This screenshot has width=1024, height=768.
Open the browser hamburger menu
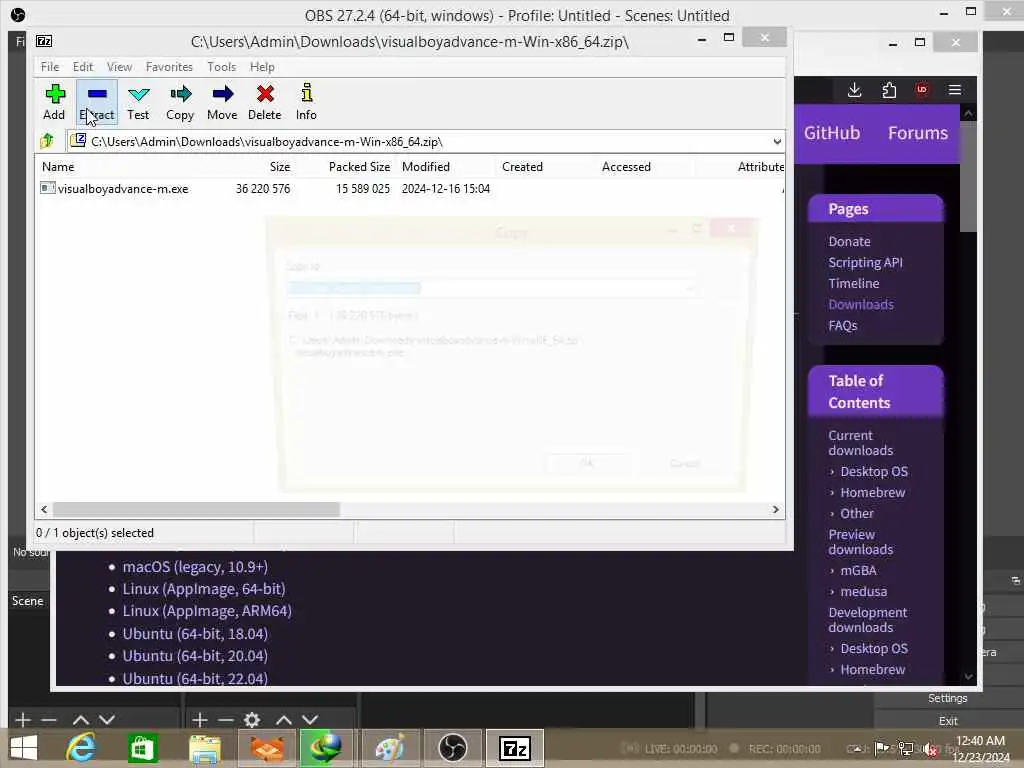955,90
